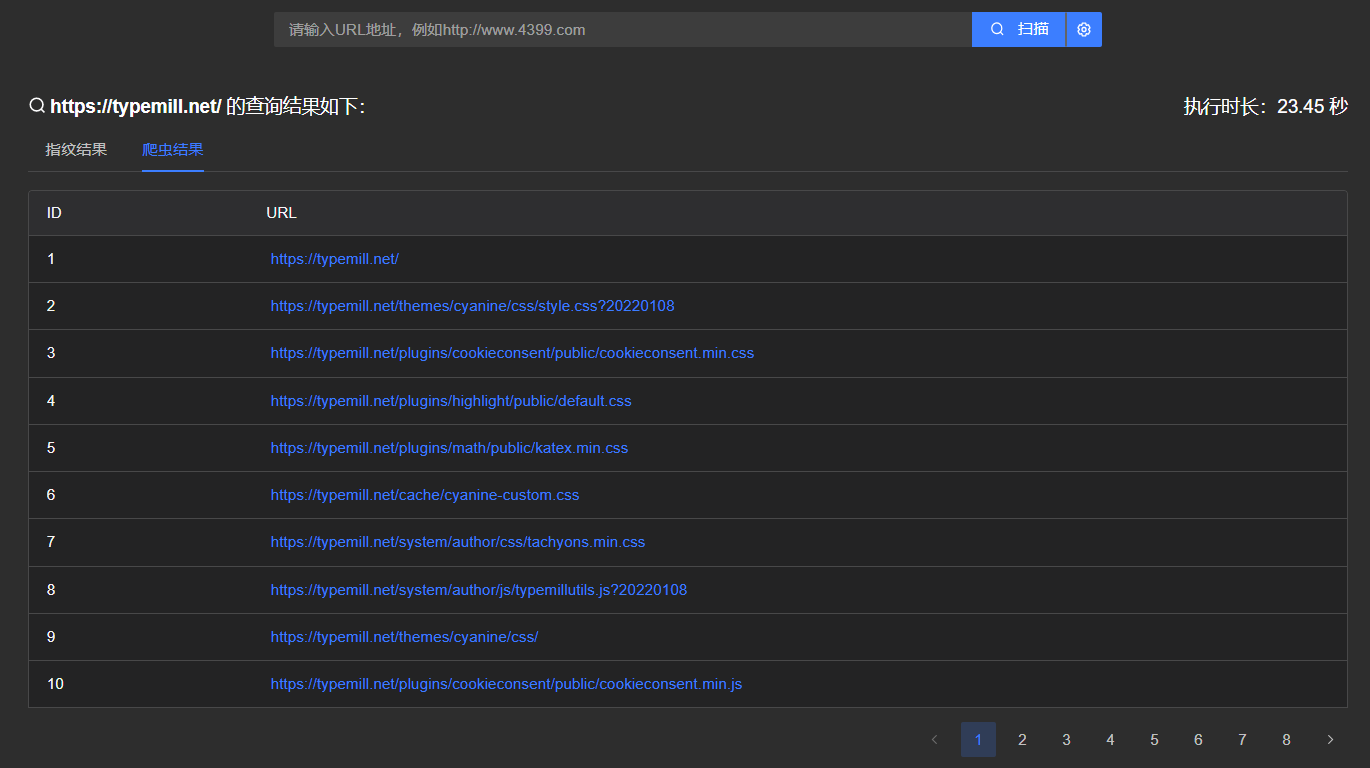
Task: Open link https://typemill.net/ in row 1
Action: coord(335,259)
